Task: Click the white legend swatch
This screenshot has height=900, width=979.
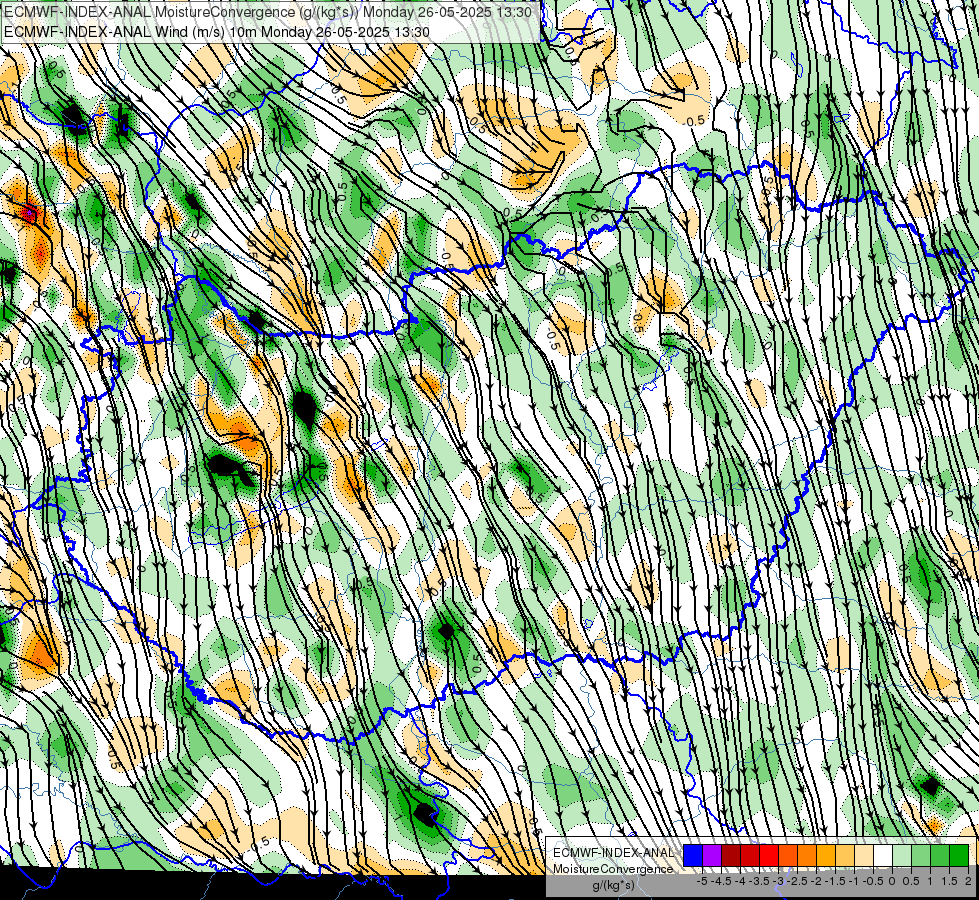Action: point(883,855)
